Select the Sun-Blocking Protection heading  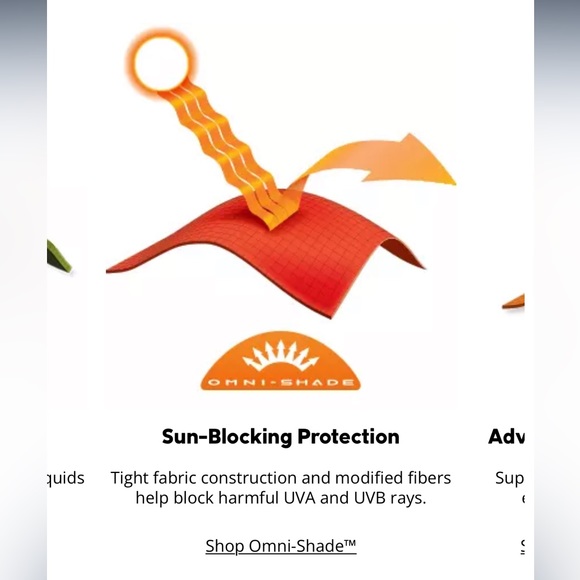pos(280,436)
